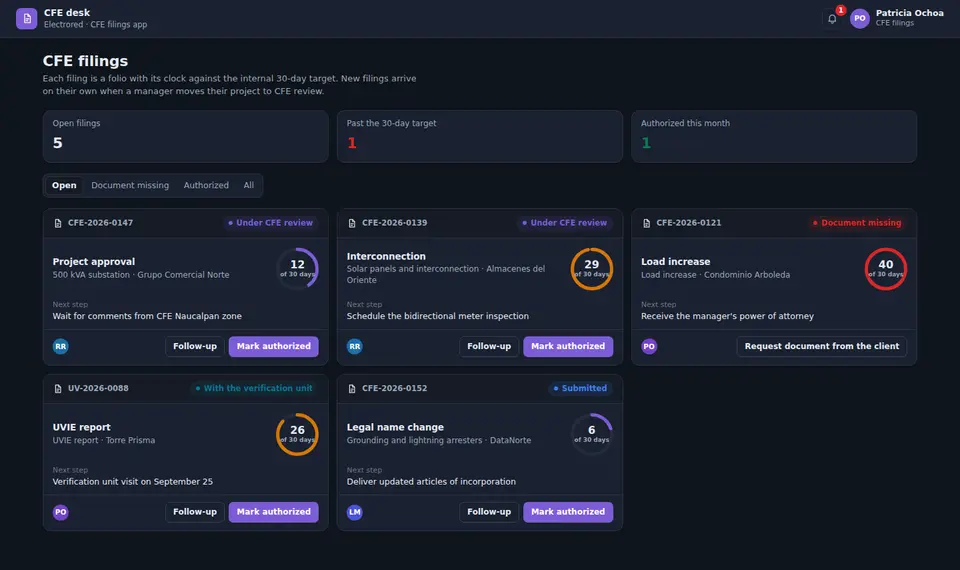Click the UVIE report card title
This screenshot has width=960, height=570.
81,427
